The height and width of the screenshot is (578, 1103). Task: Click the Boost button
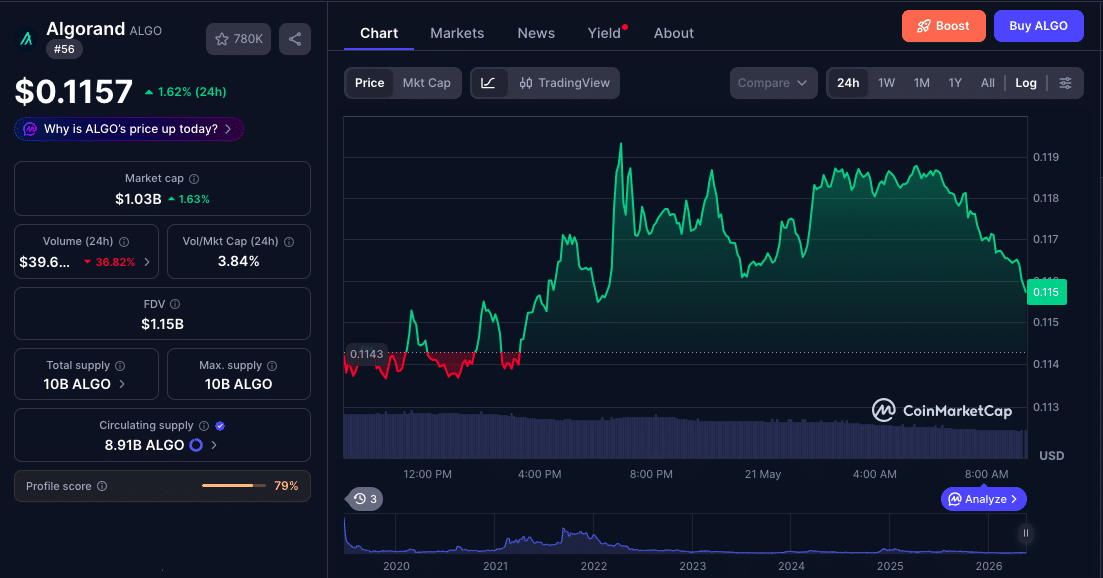click(943, 26)
